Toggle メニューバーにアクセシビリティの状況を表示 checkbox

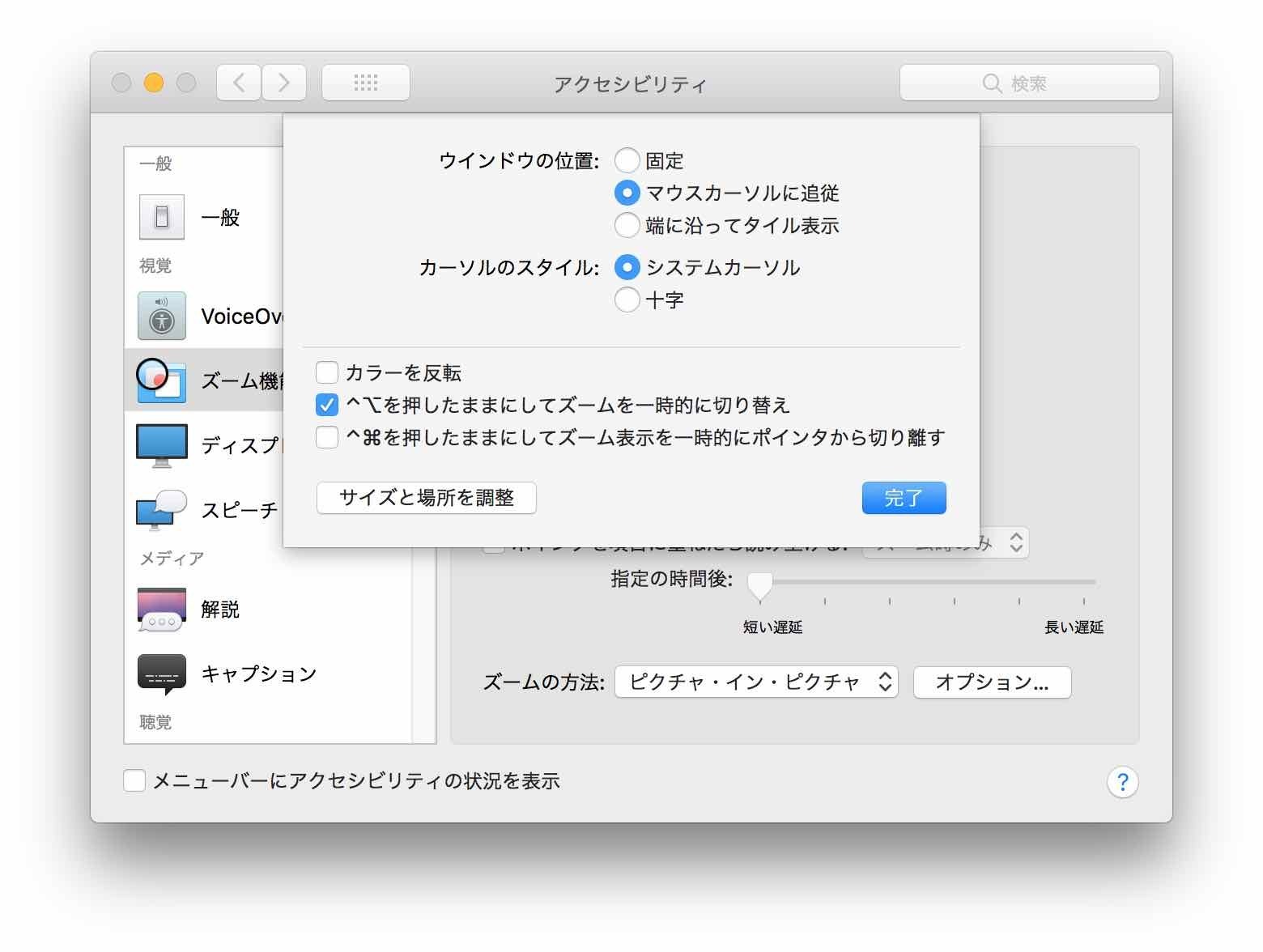click(x=134, y=780)
